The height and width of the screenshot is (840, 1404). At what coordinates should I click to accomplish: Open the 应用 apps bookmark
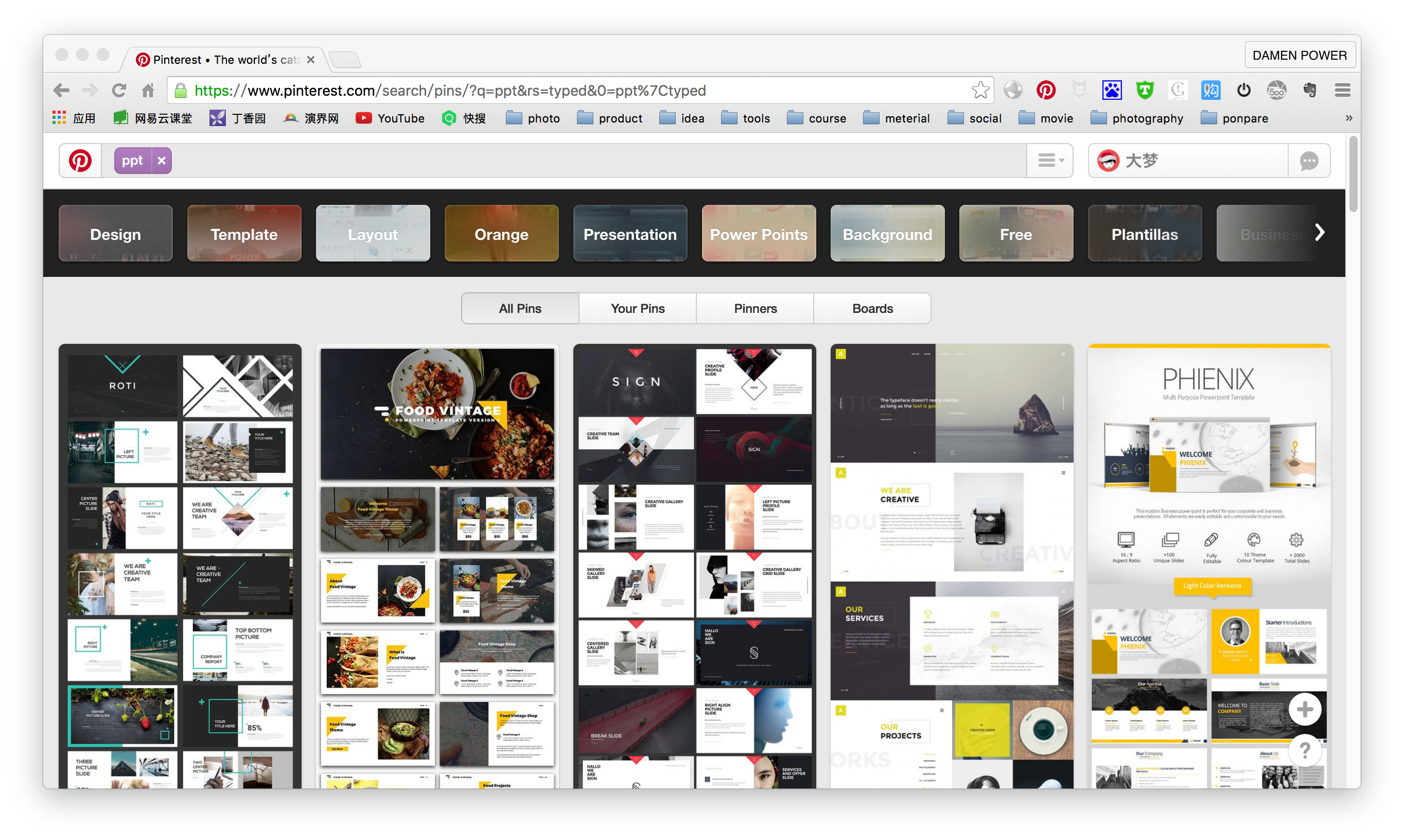tap(74, 118)
